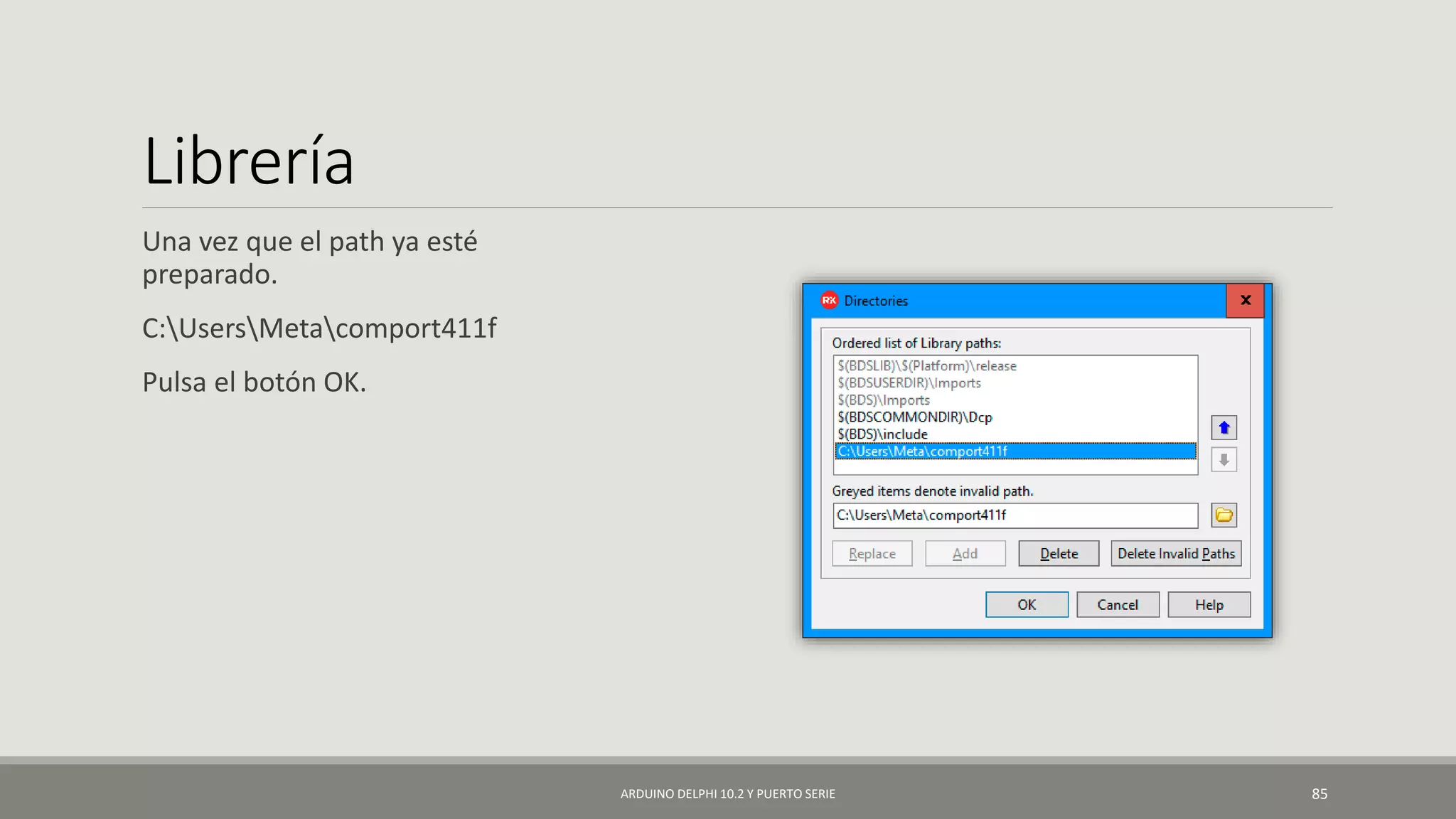Open folder browse button next to path field
Image resolution: width=1456 pixels, height=819 pixels.
click(1224, 515)
